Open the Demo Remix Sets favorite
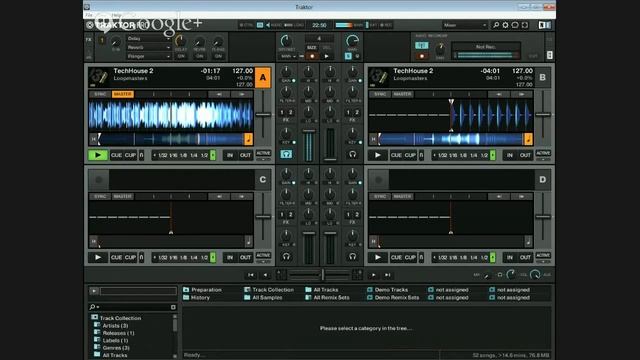The image size is (640, 360). [x=393, y=298]
